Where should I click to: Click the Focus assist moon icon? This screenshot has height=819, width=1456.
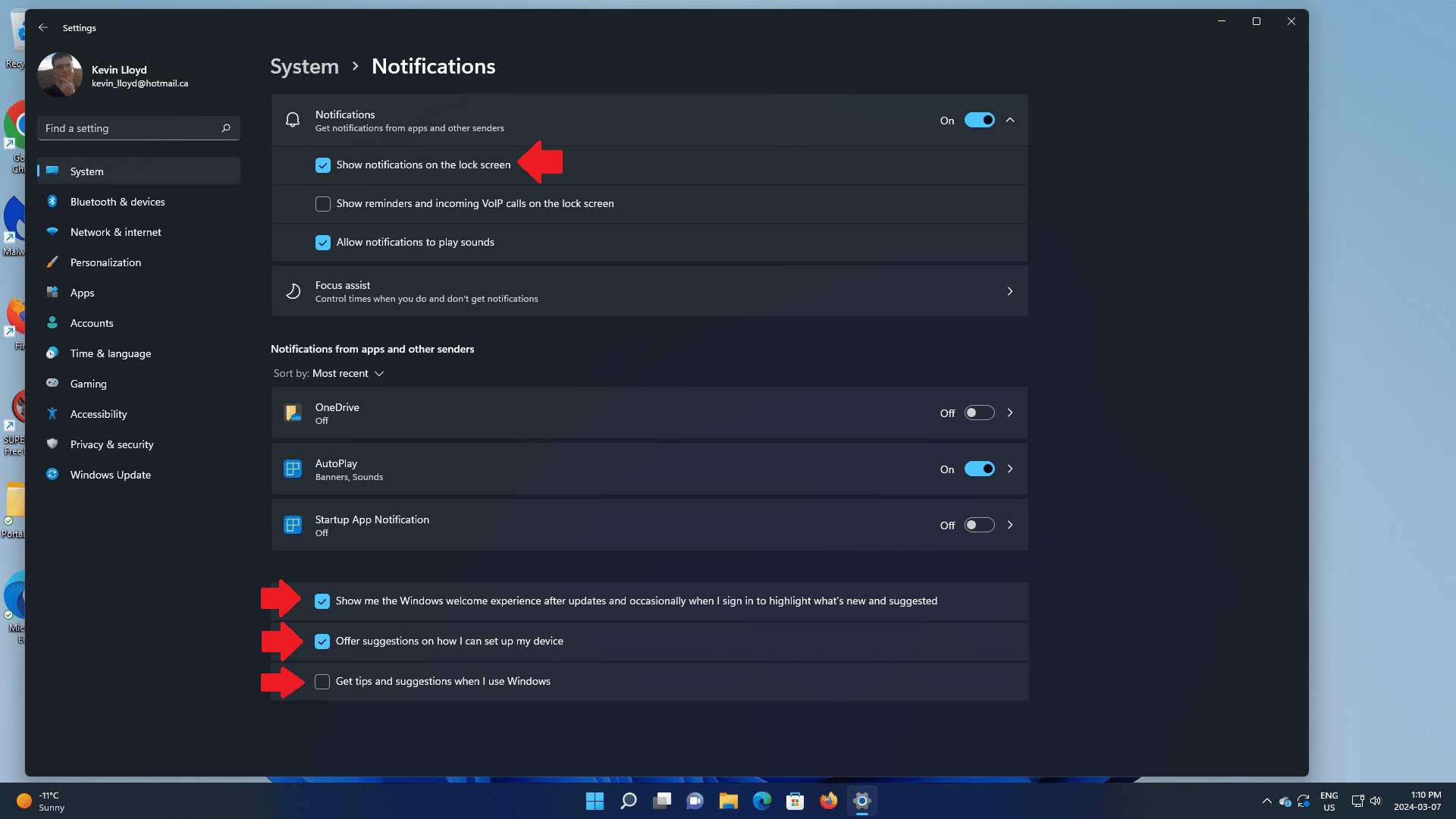pyautogui.click(x=293, y=291)
